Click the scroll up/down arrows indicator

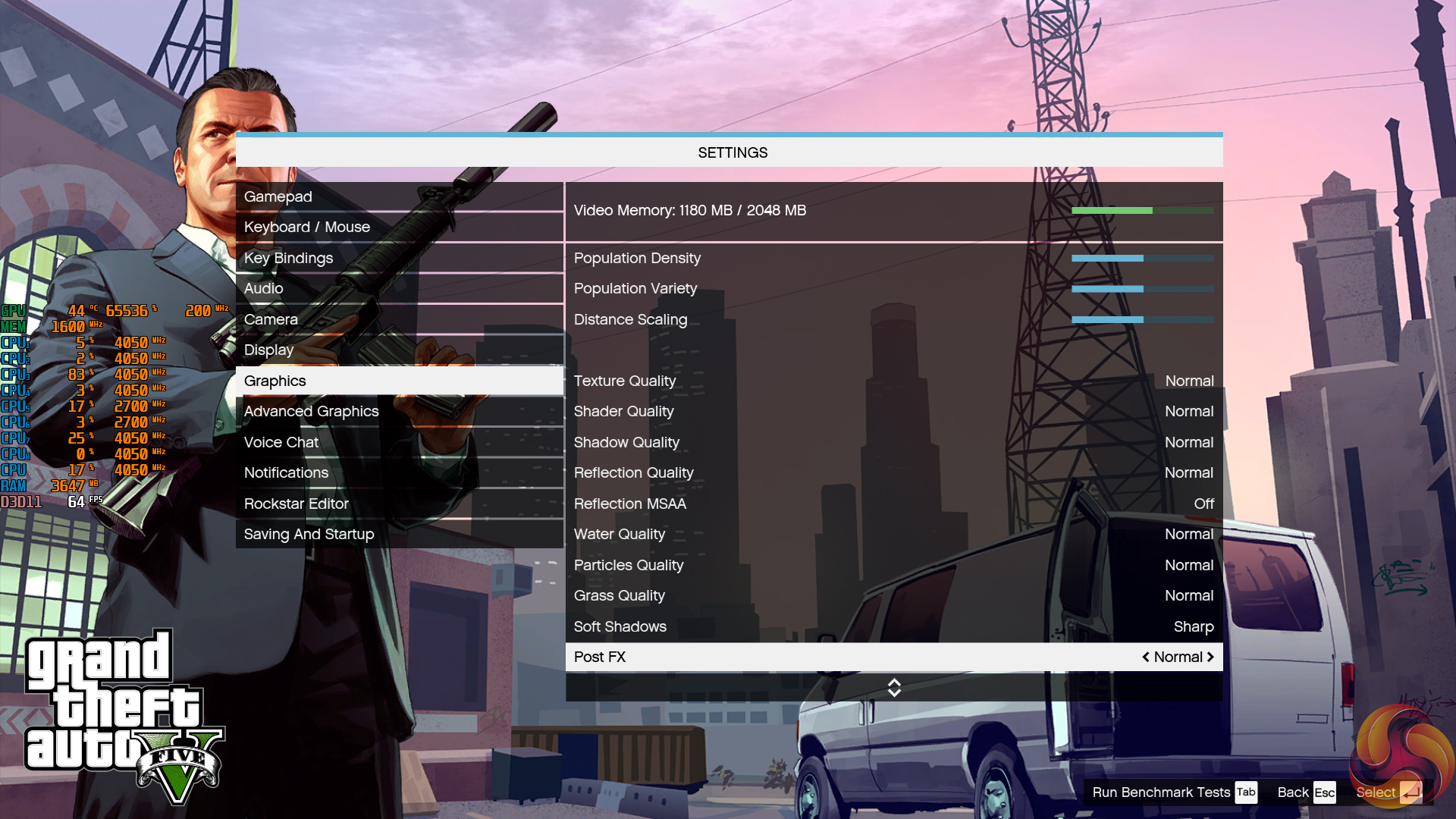(894, 688)
